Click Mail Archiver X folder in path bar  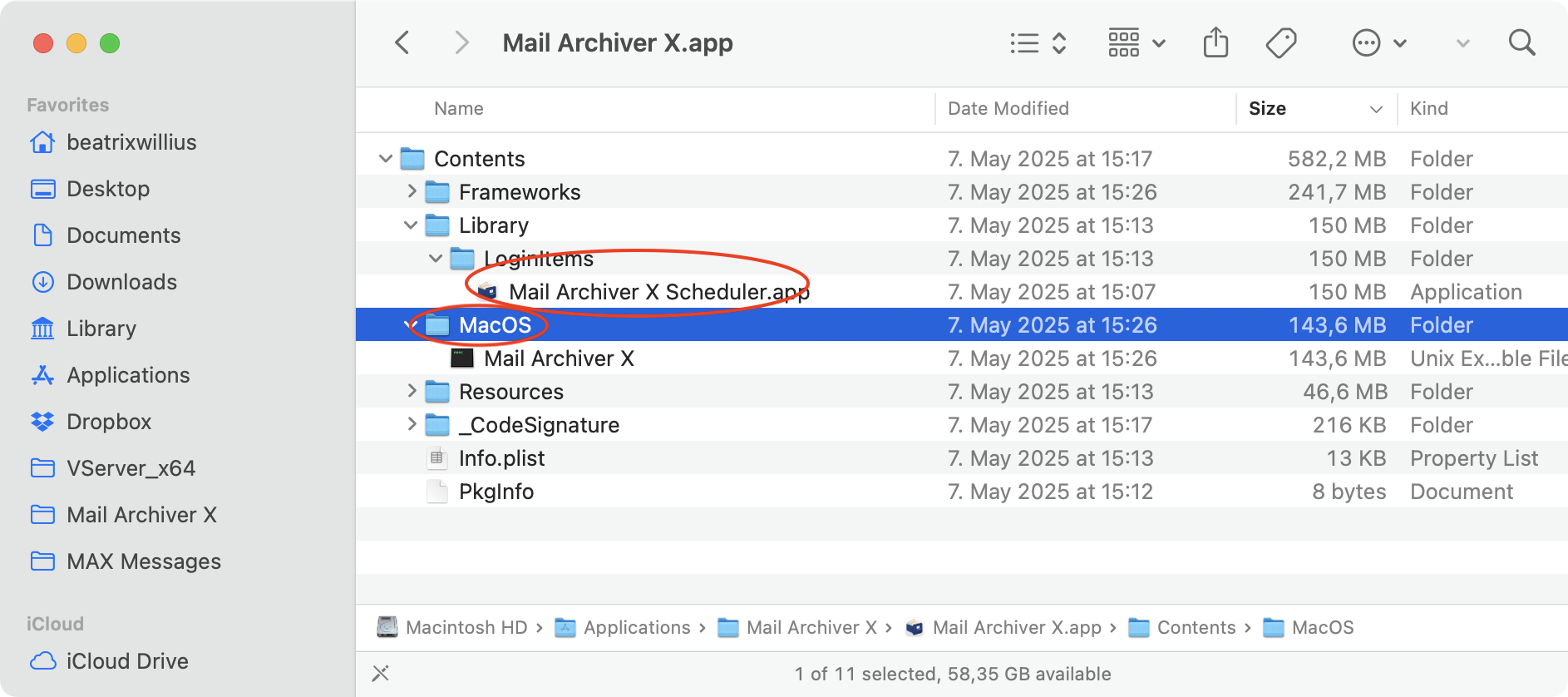pos(797,627)
